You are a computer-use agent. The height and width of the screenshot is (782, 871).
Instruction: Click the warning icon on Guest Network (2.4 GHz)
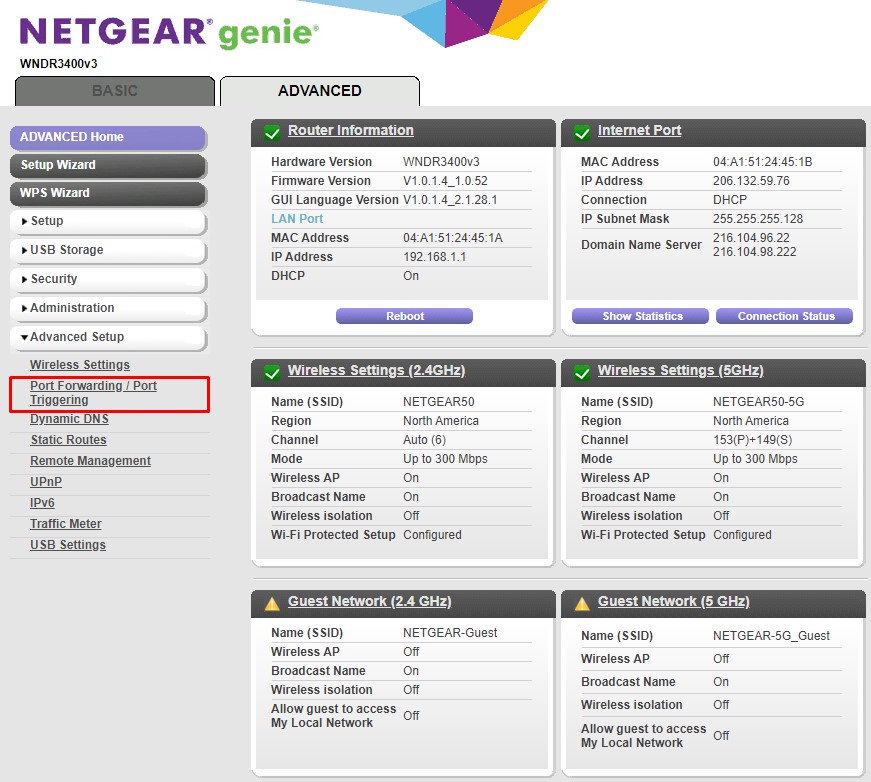pyautogui.click(x=272, y=604)
